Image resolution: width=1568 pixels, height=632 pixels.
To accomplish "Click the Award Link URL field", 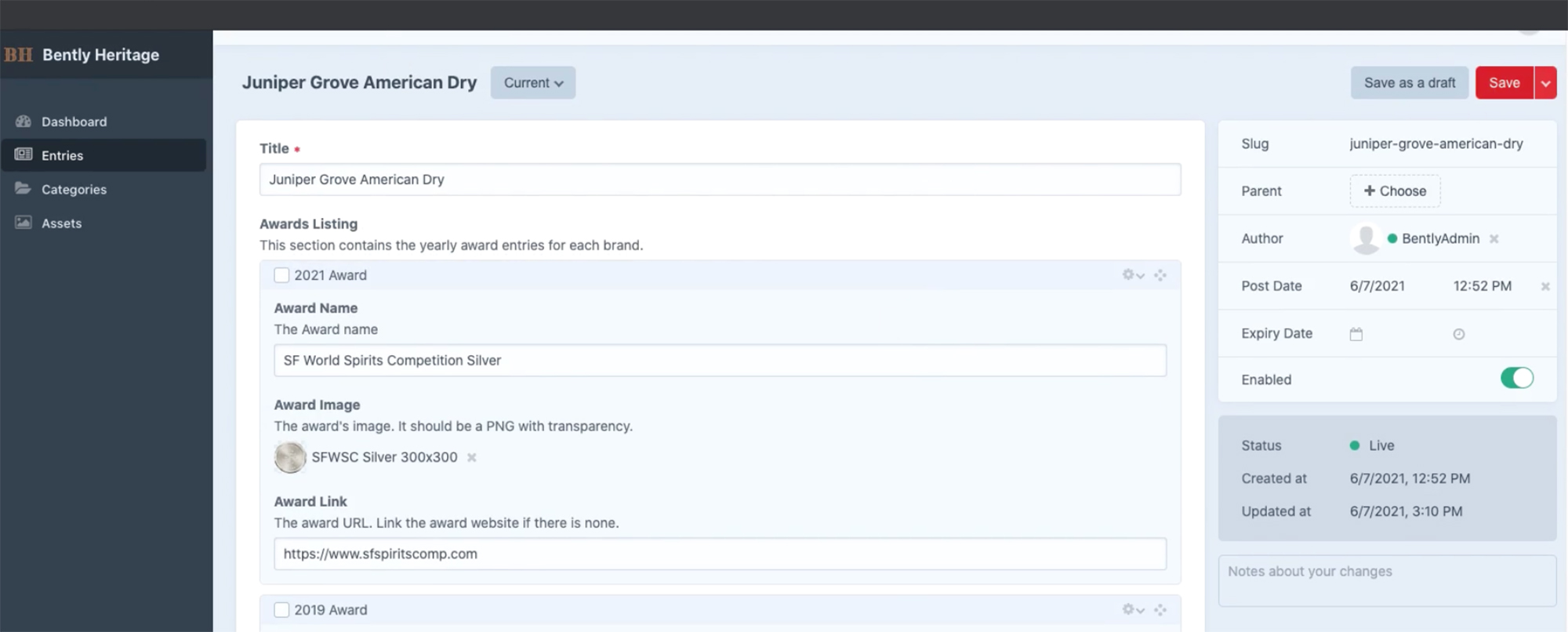I will click(x=720, y=554).
